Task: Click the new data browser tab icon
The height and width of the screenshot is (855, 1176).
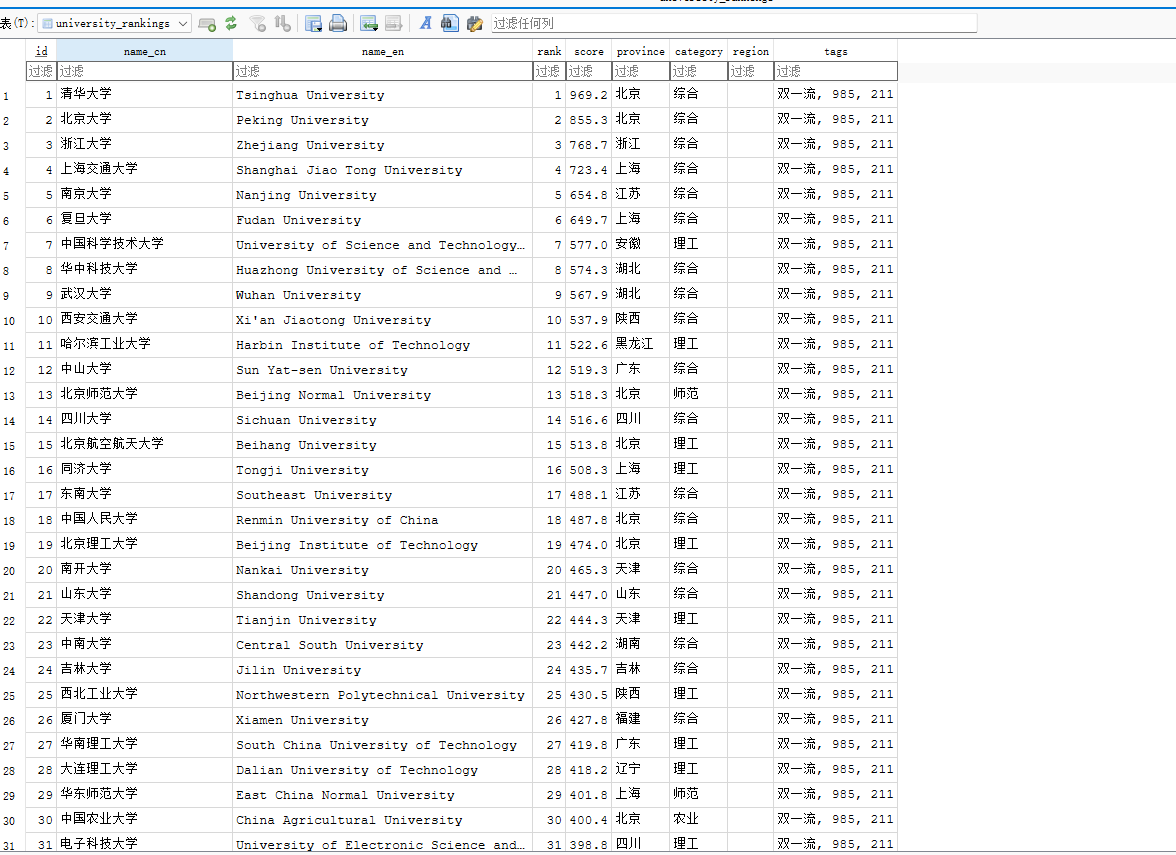Action: (207, 24)
